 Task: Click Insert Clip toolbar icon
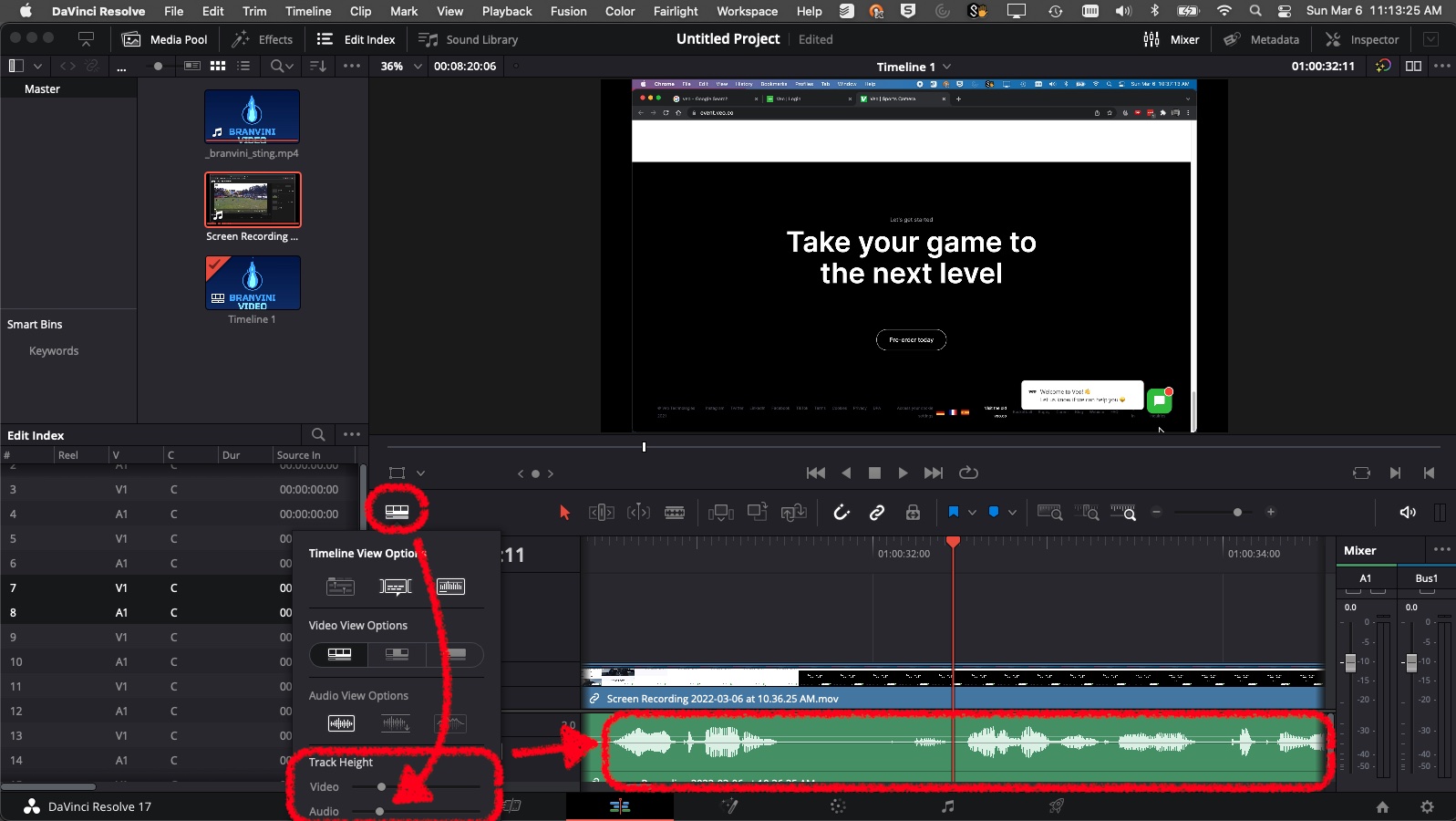coord(721,513)
